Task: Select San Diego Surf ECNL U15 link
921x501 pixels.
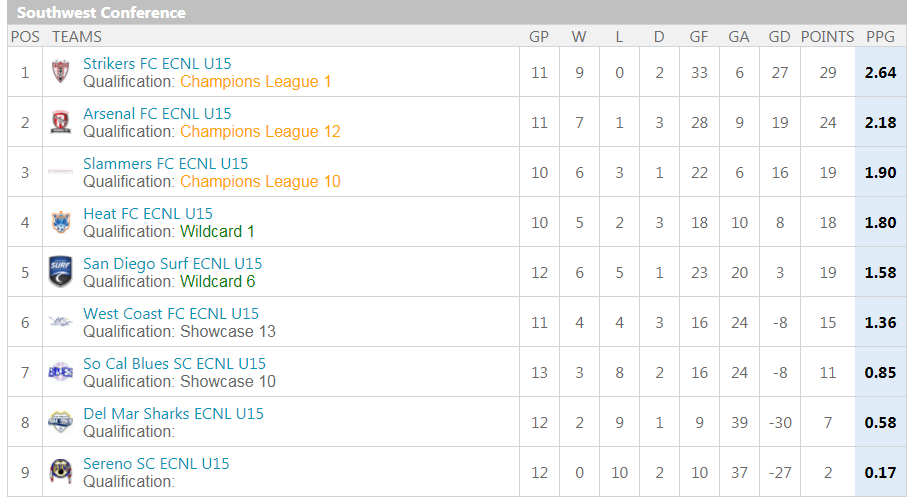Action: point(172,264)
